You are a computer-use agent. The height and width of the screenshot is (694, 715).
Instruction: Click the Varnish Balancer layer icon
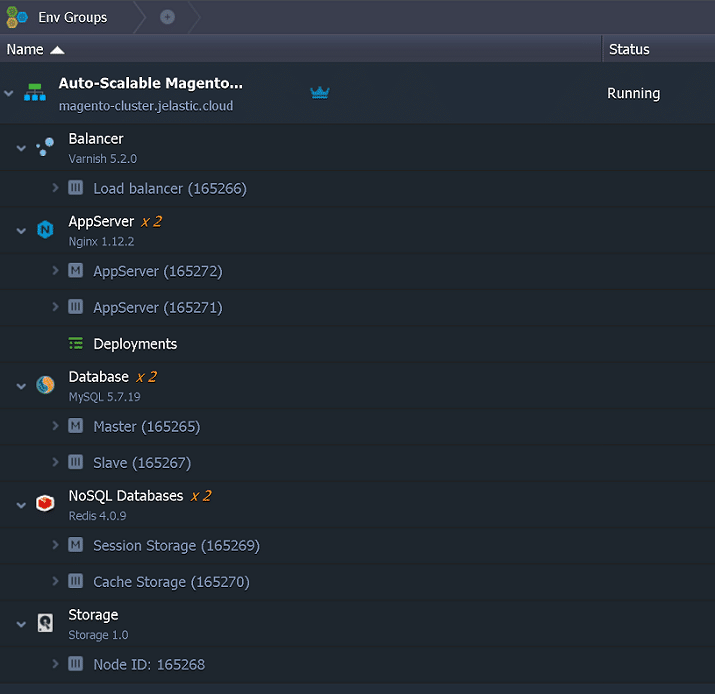click(44, 148)
